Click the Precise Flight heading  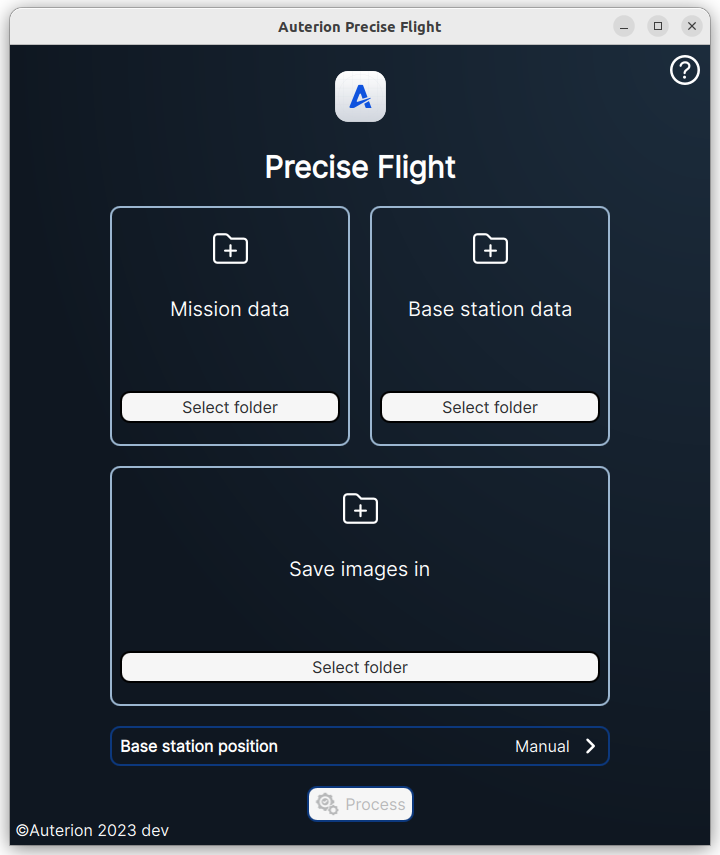point(360,167)
